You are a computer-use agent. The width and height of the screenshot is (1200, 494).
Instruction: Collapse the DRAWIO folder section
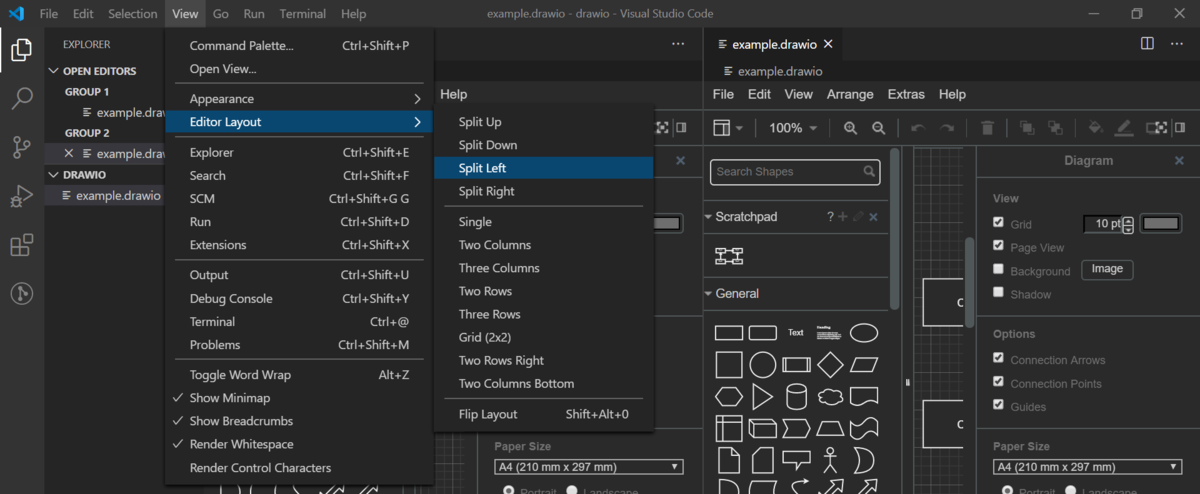[x=54, y=174]
